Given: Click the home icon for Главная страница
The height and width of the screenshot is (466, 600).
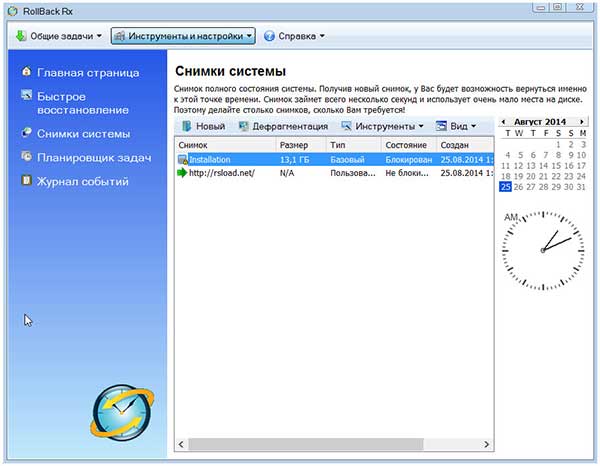Looking at the screenshot, I should click(26, 71).
